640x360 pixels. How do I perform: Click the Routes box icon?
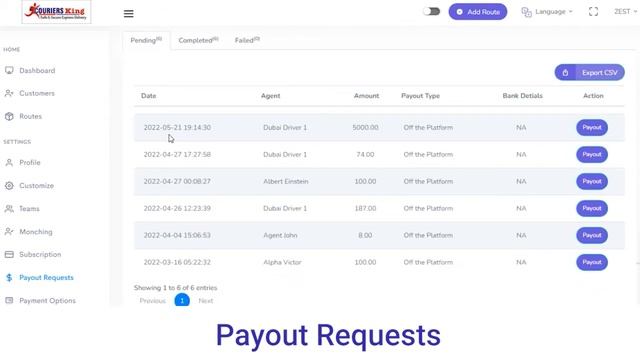coord(9,116)
